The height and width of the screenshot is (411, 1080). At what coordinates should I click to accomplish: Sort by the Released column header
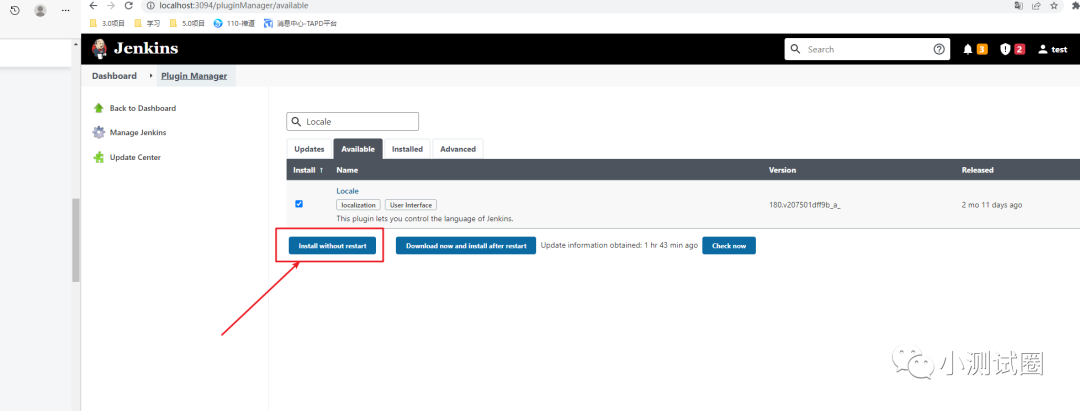(x=977, y=170)
